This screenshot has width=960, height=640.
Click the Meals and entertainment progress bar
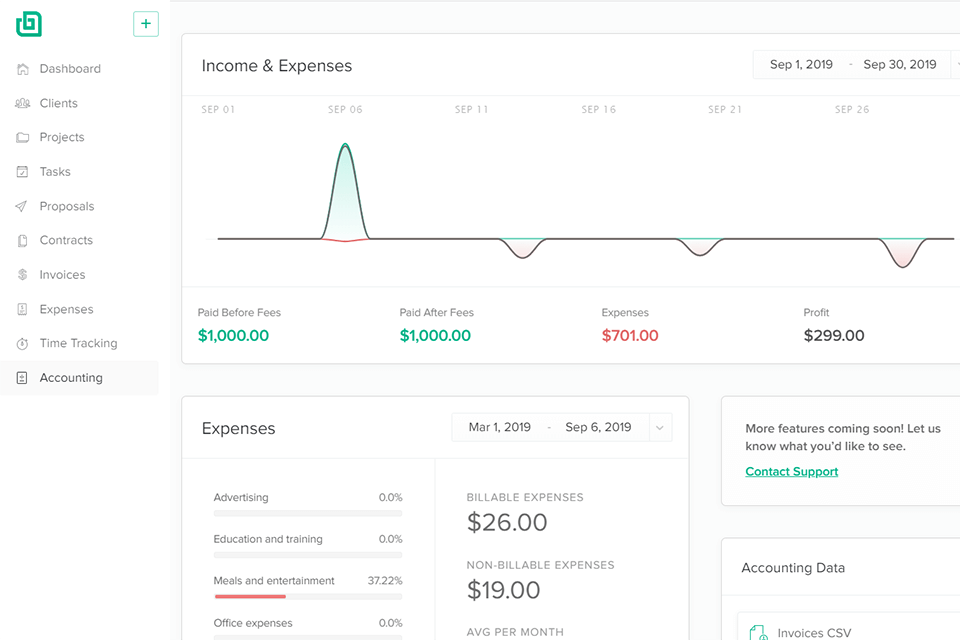click(308, 597)
